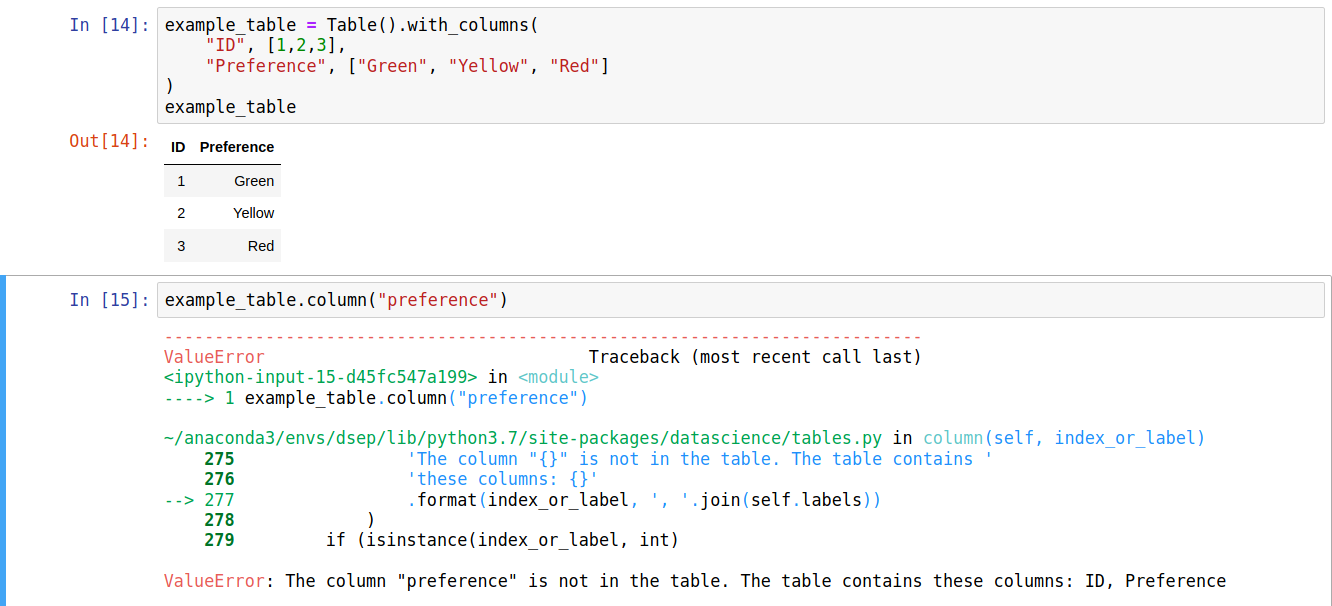Select the Green cell in table output
Screen dimensions: 1332x606
coord(254,181)
